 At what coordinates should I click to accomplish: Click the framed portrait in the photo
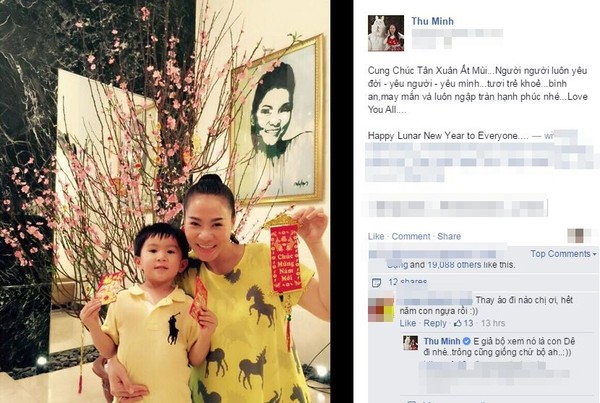(276, 120)
